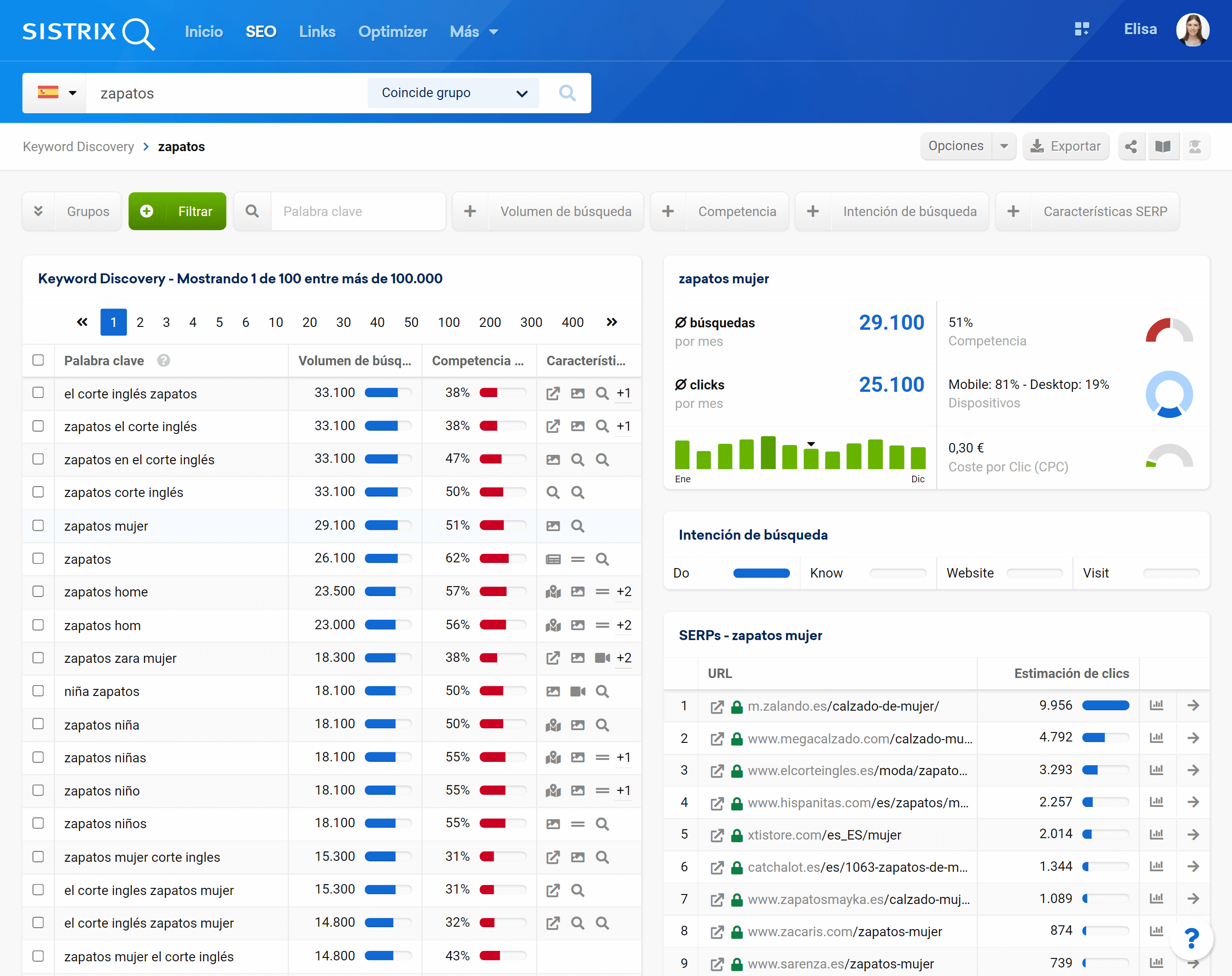
Task: Select checkbox for zapatos zara mujer
Action: (38, 657)
